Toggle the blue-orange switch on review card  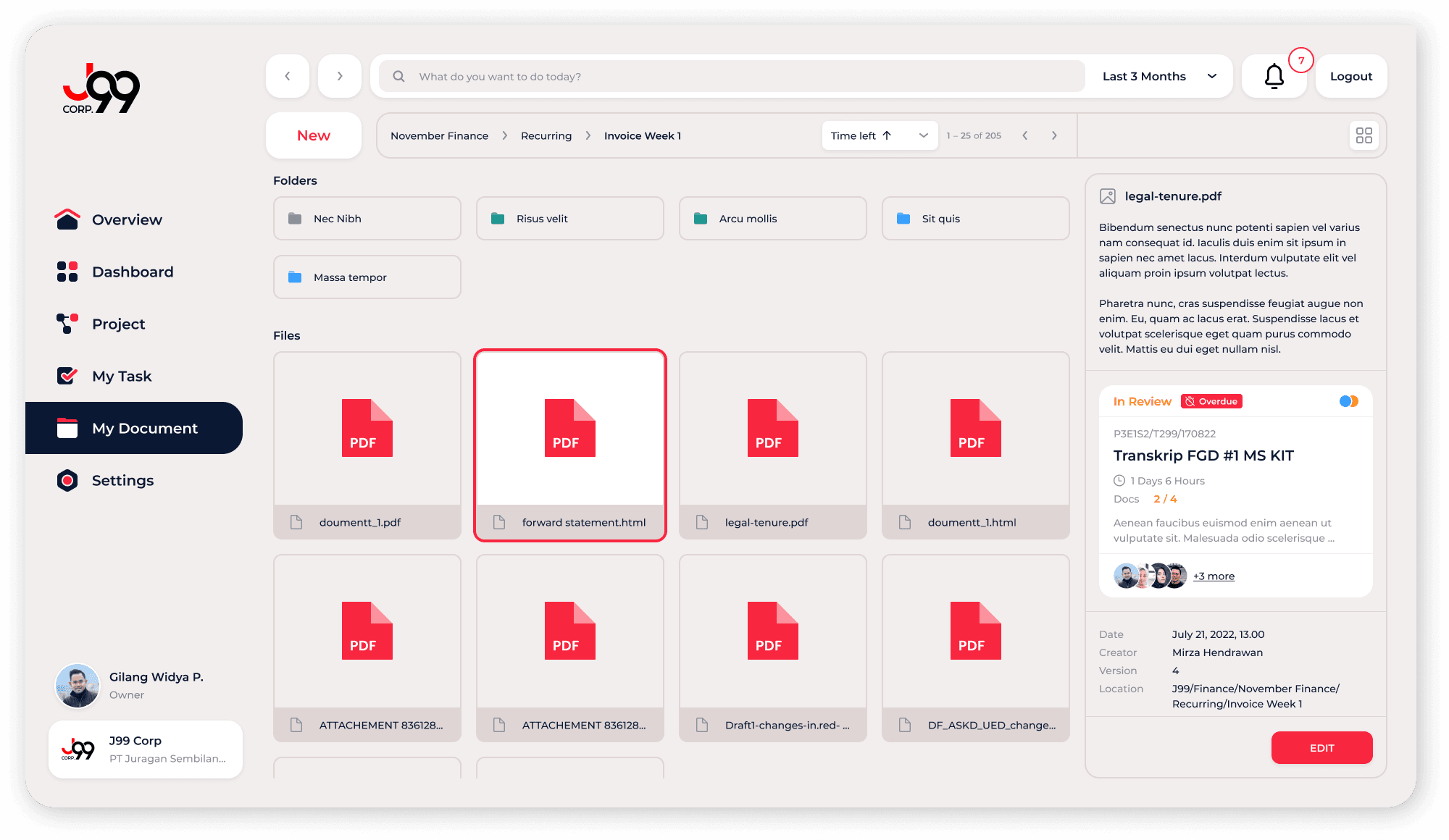[1348, 401]
